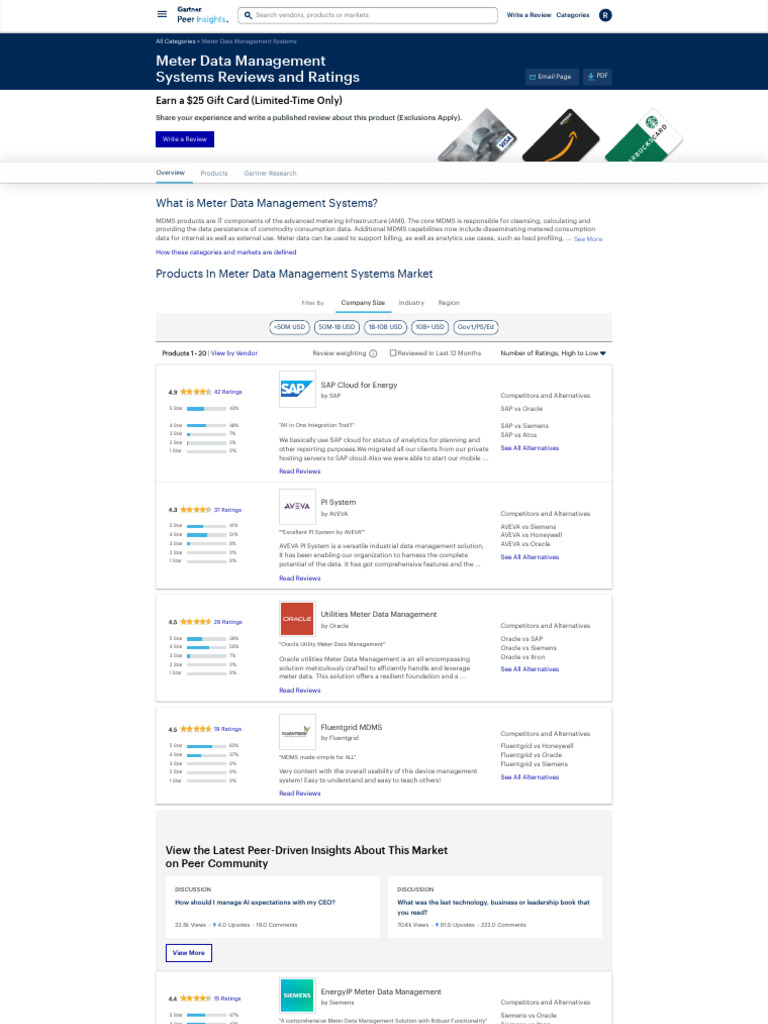The height and width of the screenshot is (1024, 768).
Task: Click the search magnifier icon
Action: point(248,15)
